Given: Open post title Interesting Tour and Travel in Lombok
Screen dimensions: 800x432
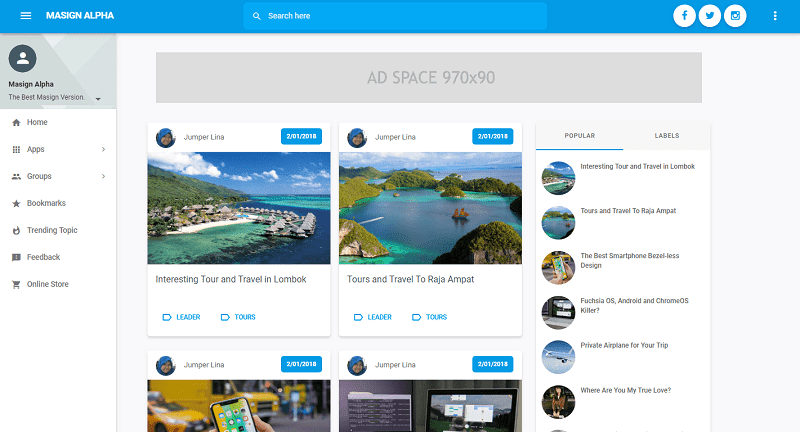Looking at the screenshot, I should click(231, 279).
